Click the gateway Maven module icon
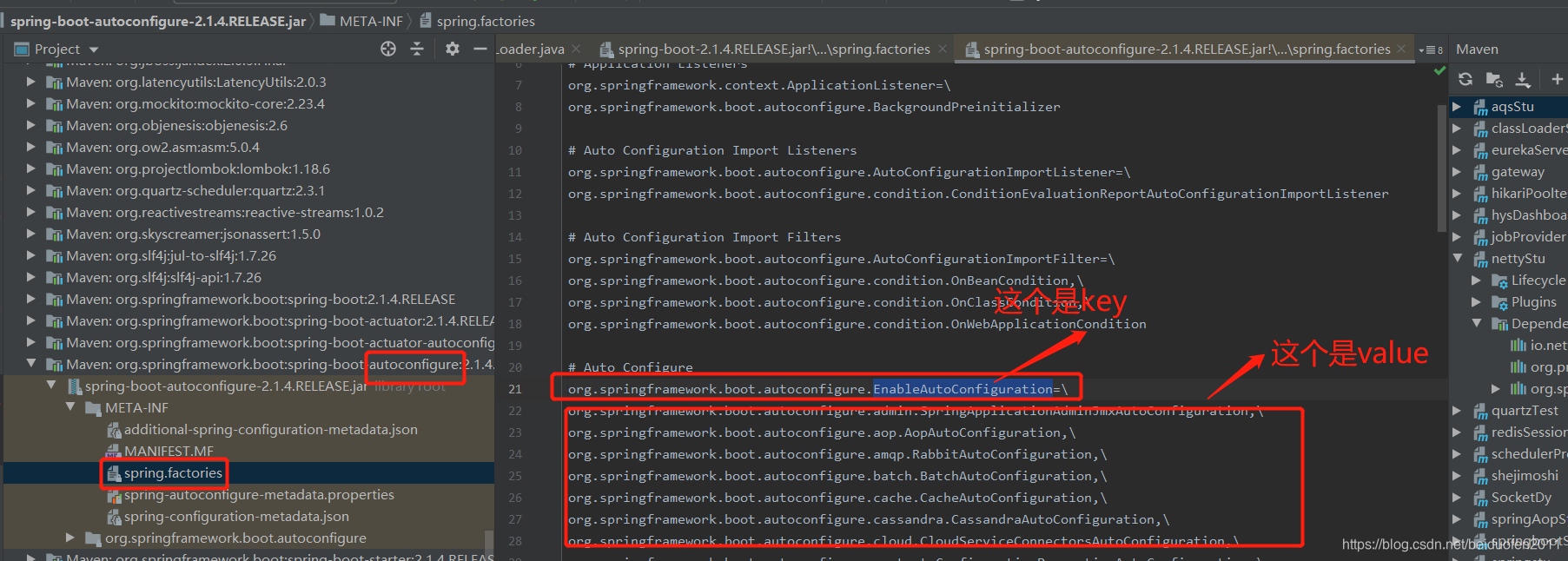 point(1481,172)
